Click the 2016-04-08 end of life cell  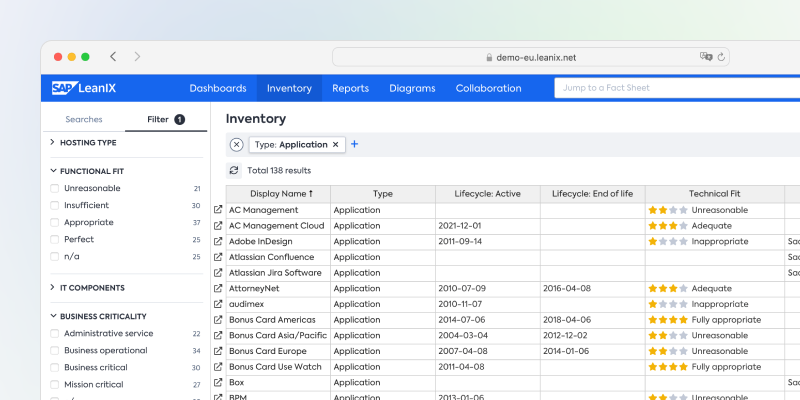(x=592, y=288)
